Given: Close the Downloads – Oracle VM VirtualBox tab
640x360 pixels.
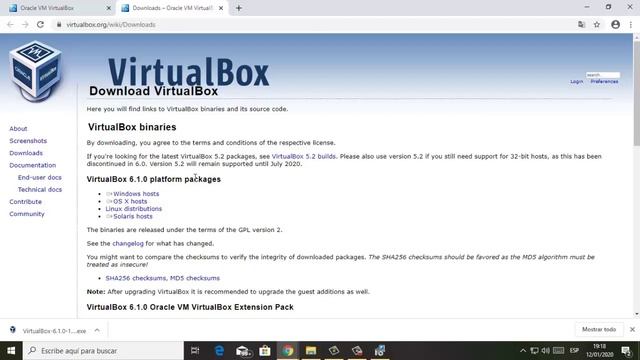Looking at the screenshot, I should (221, 8).
